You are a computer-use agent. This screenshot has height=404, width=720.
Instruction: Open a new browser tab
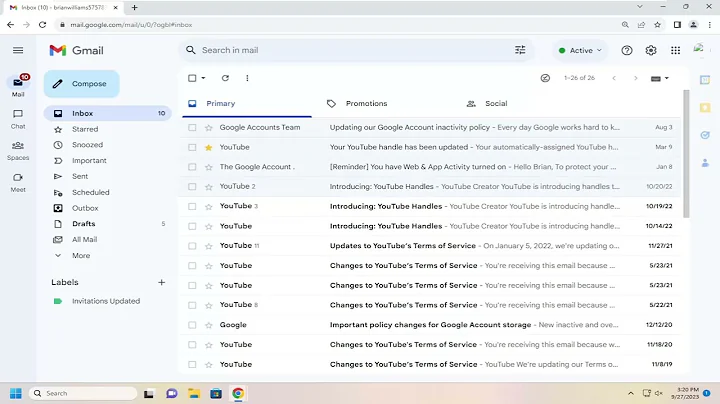(x=135, y=7)
